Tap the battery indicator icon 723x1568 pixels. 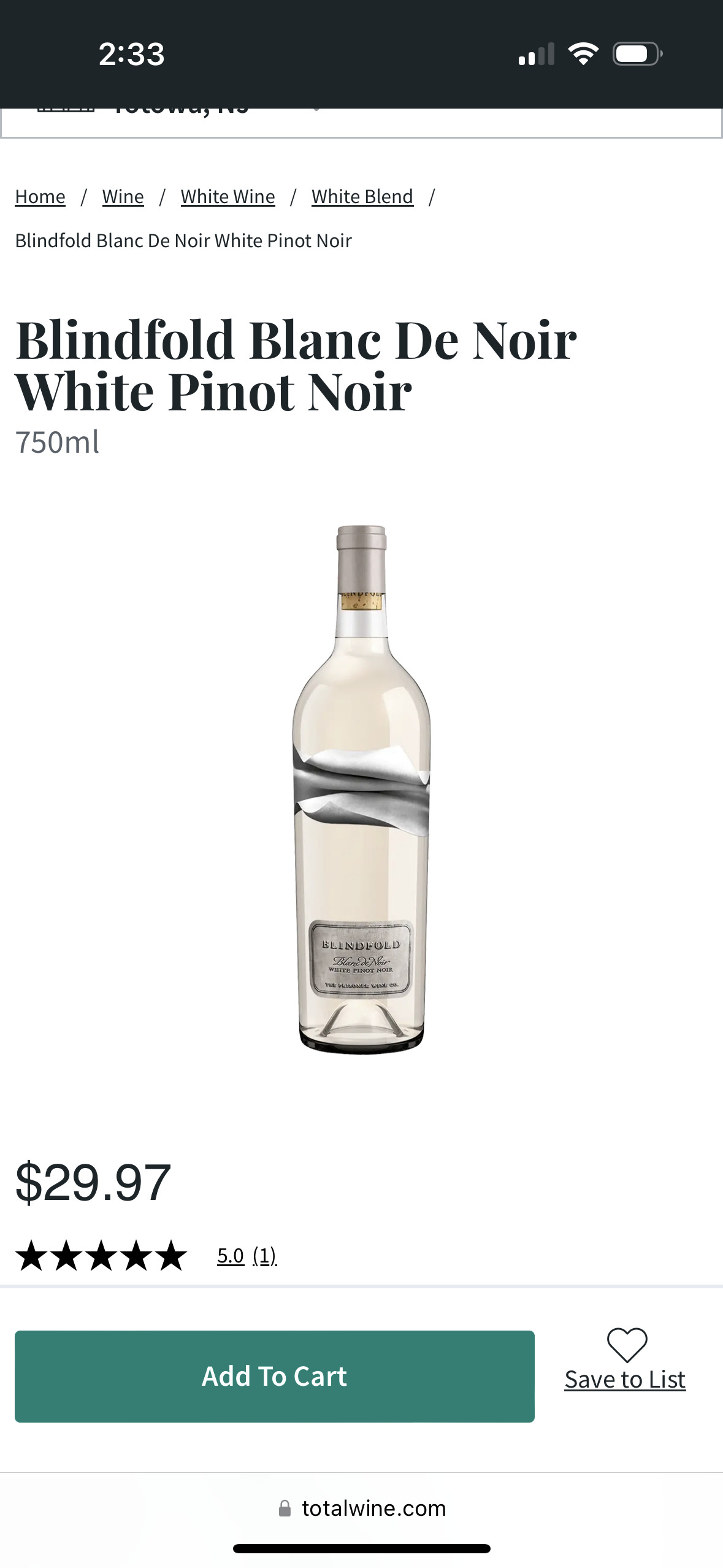[638, 54]
